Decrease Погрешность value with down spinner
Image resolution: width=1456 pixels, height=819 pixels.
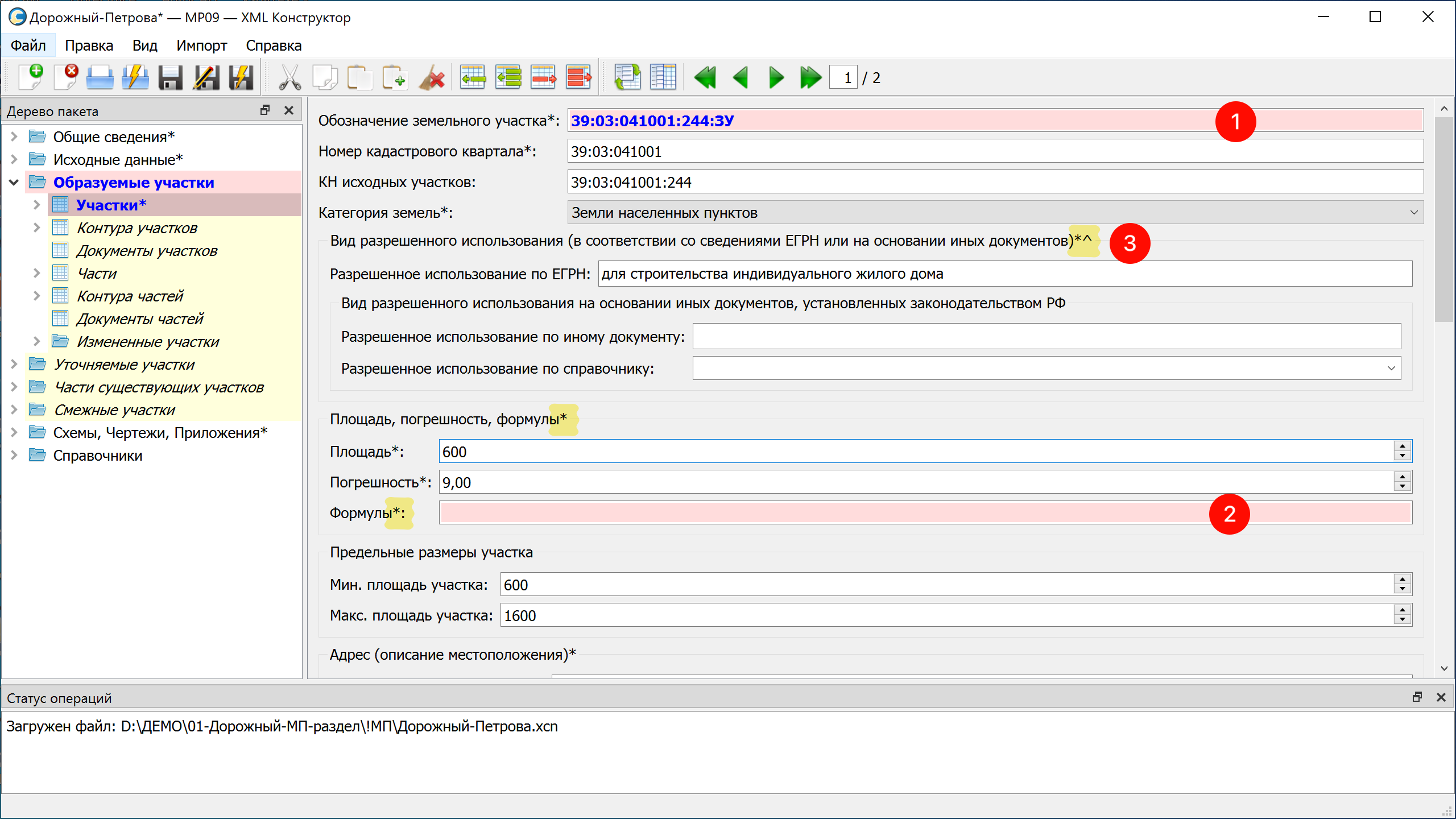coord(1403,487)
